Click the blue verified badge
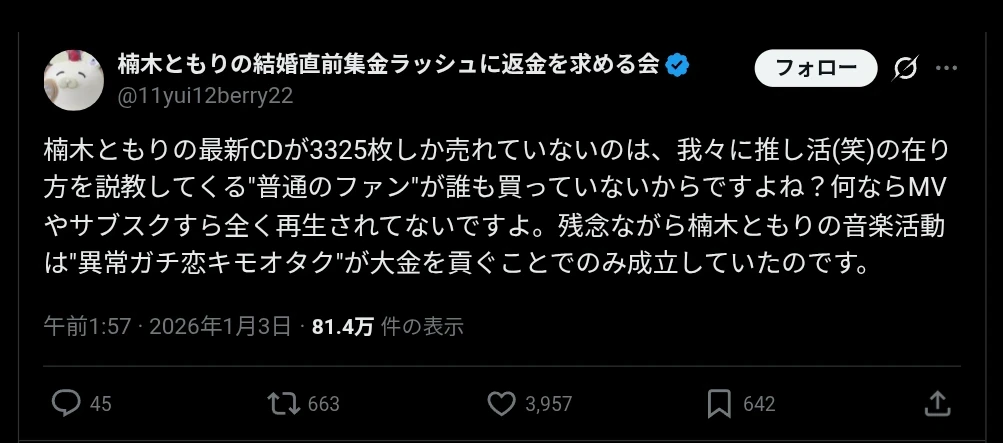The height and width of the screenshot is (443, 1003). [677, 65]
